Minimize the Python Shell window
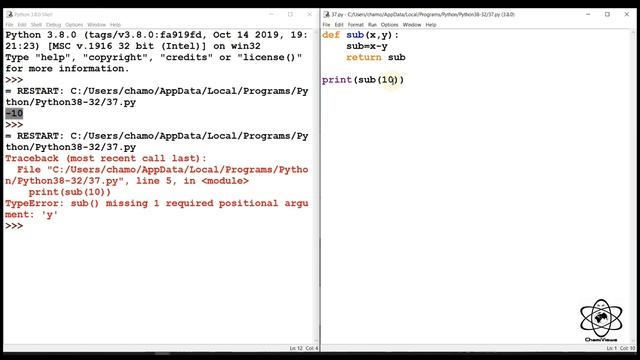640x360 pixels. coord(271,14)
